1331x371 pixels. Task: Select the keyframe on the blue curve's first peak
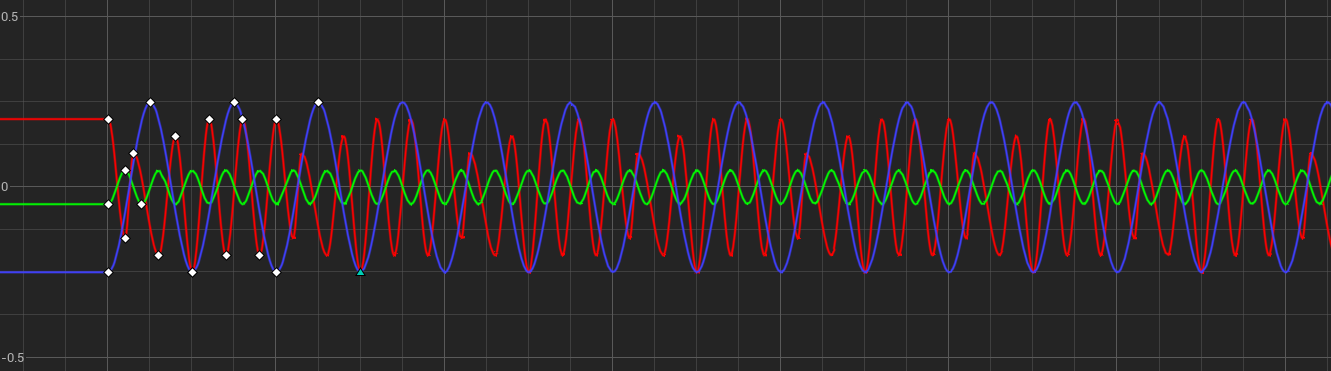150,102
